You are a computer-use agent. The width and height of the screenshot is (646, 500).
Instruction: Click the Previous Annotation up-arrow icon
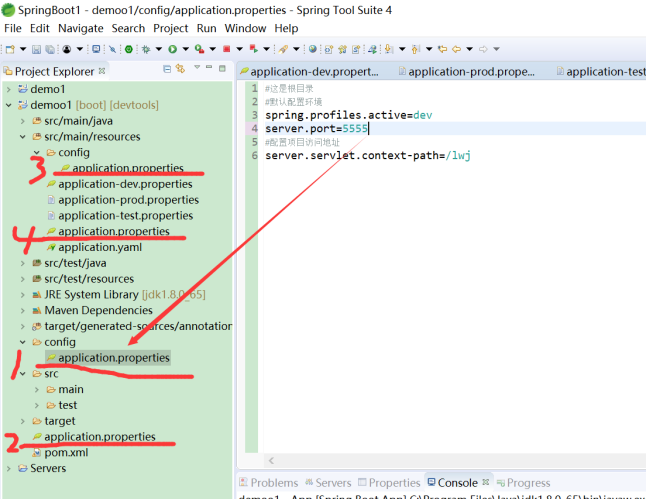(416, 49)
